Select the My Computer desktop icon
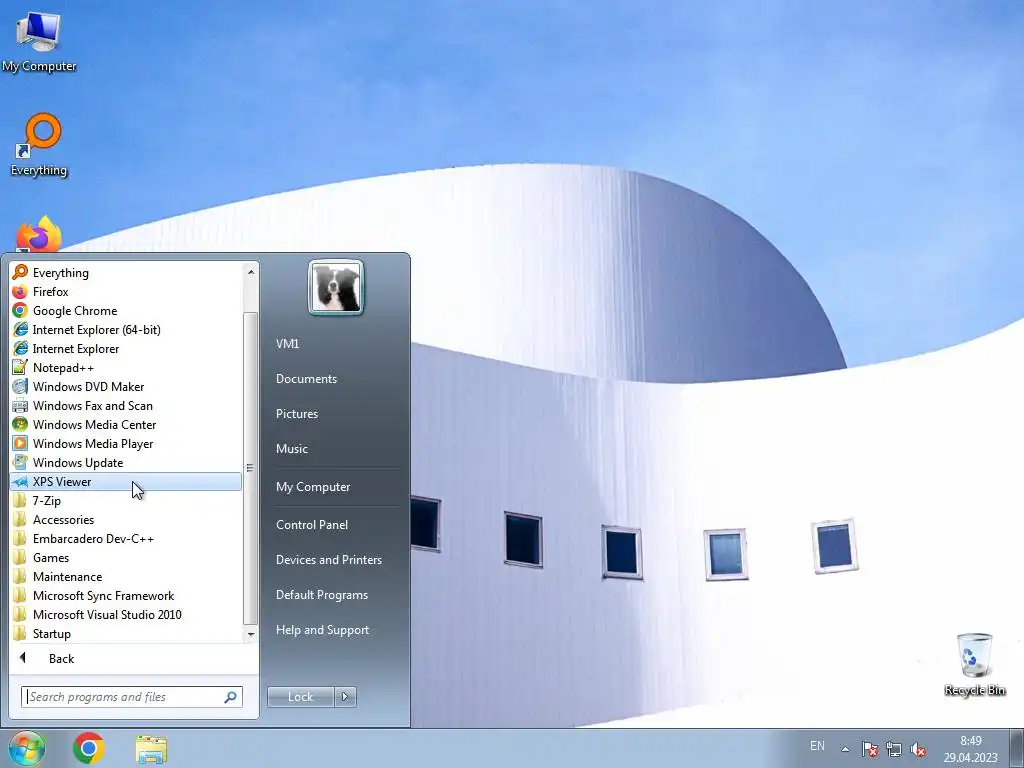Screen dimensions: 1024x768 39,40
